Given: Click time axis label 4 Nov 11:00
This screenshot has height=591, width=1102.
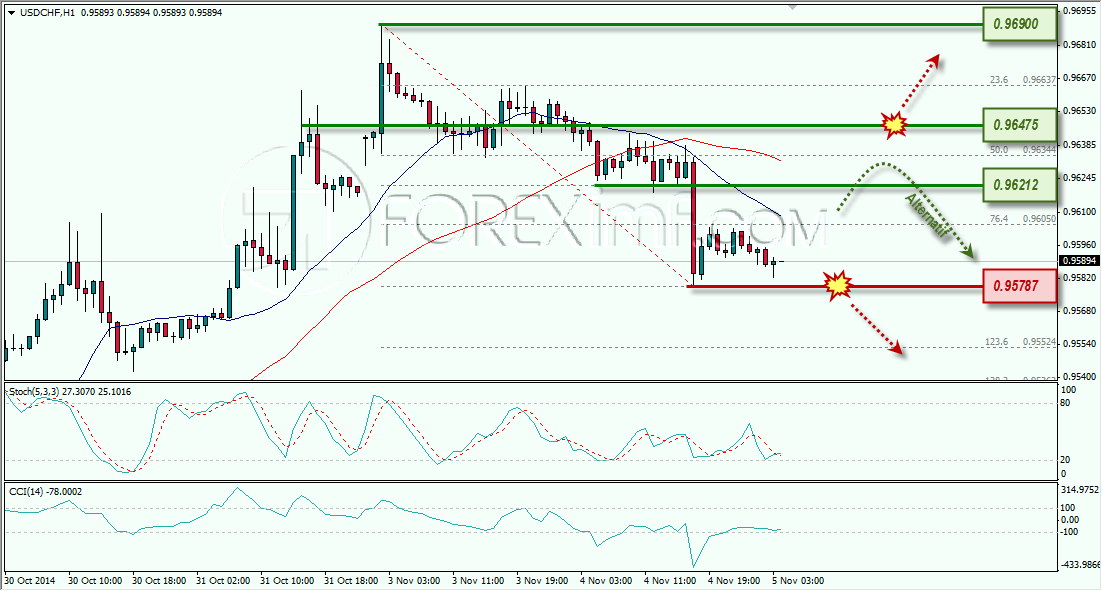Looking at the screenshot, I should click(670, 580).
